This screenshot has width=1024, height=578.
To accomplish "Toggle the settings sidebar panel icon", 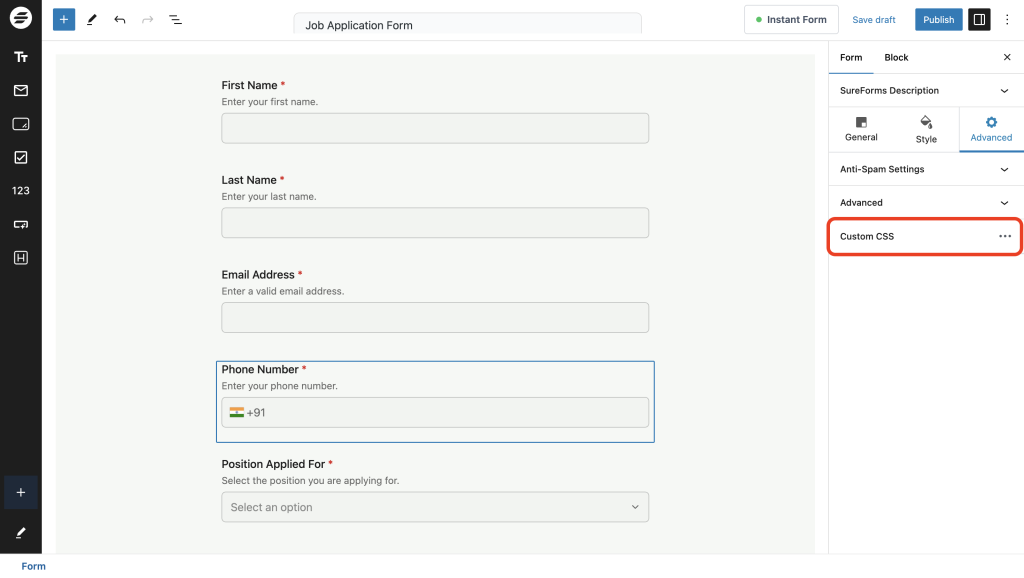I will 978,19.
